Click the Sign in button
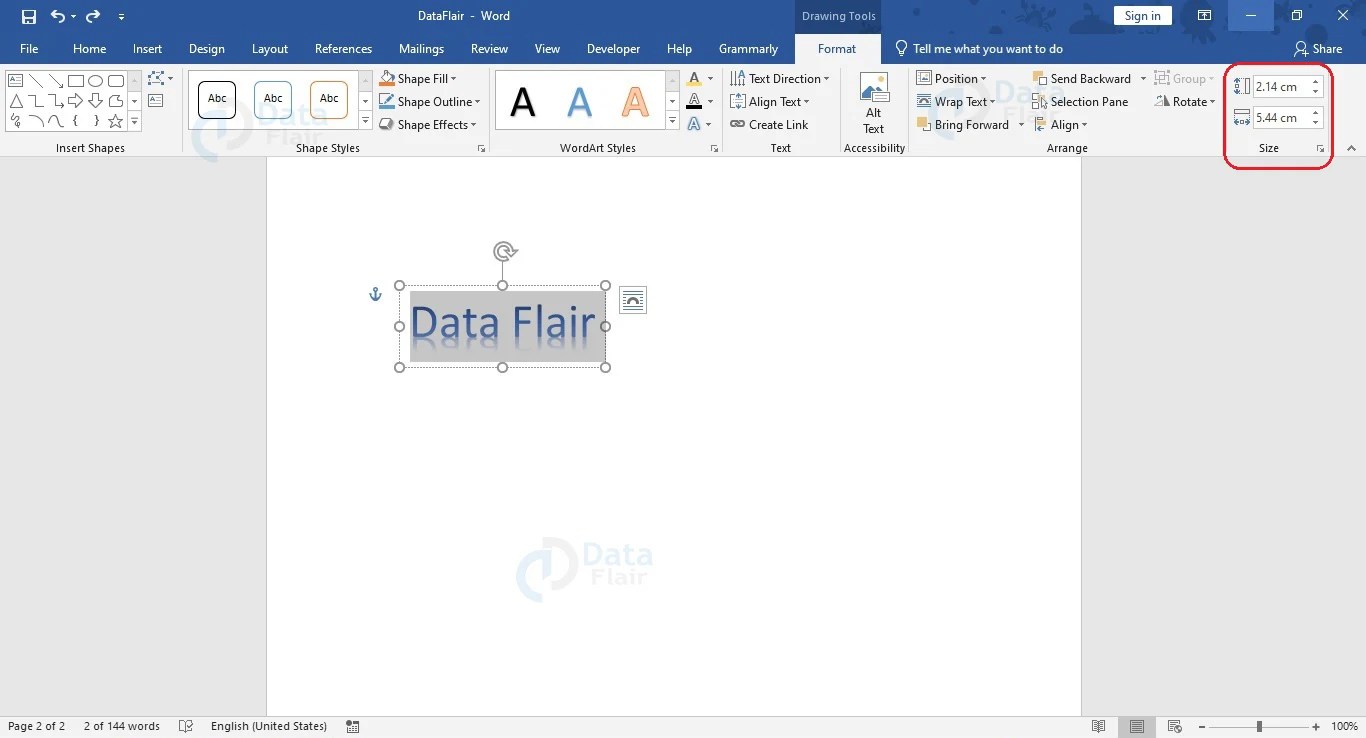This screenshot has width=1366, height=738. pyautogui.click(x=1142, y=15)
